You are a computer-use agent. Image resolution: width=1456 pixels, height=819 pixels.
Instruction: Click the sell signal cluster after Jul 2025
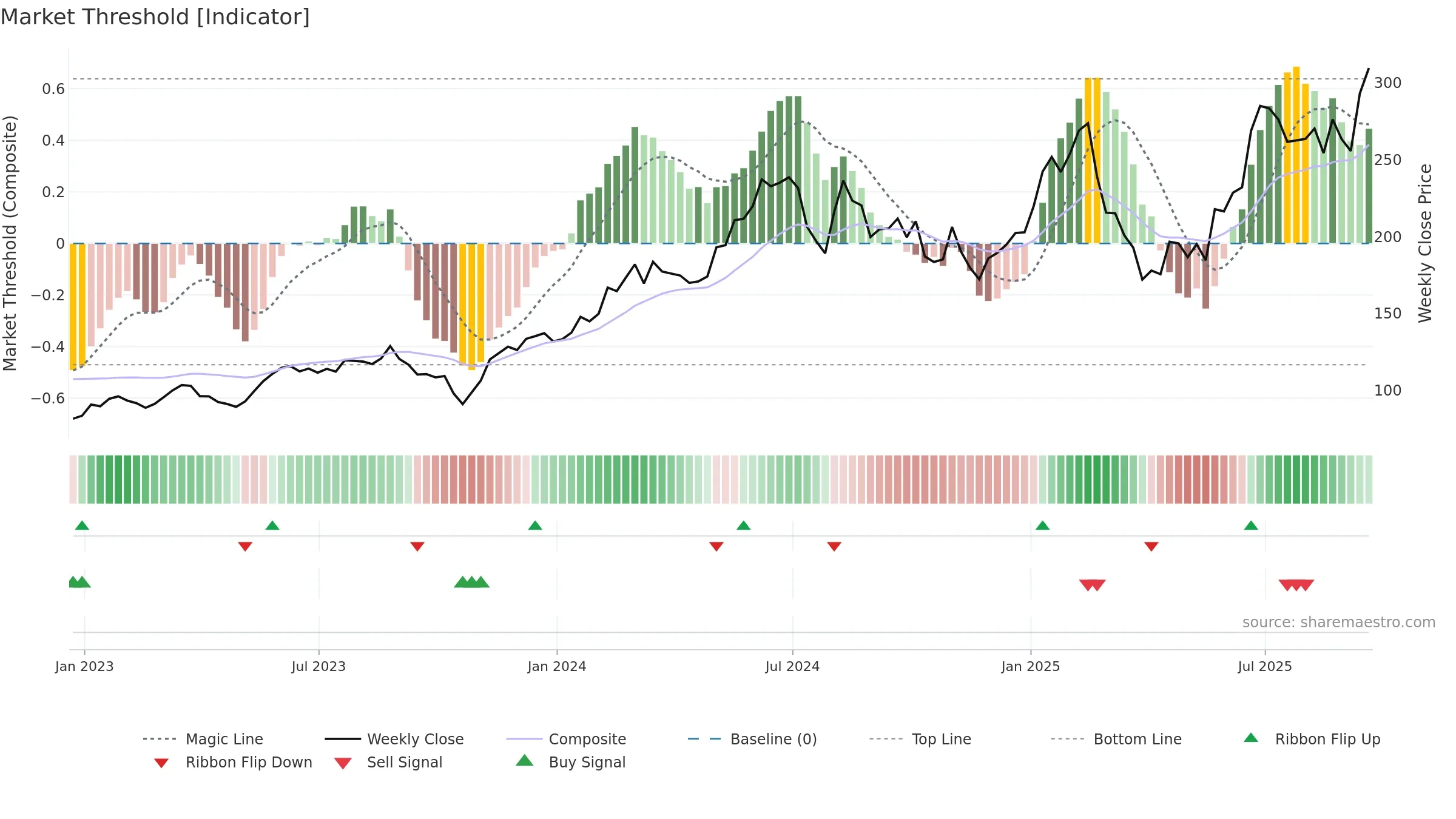click(x=1296, y=585)
